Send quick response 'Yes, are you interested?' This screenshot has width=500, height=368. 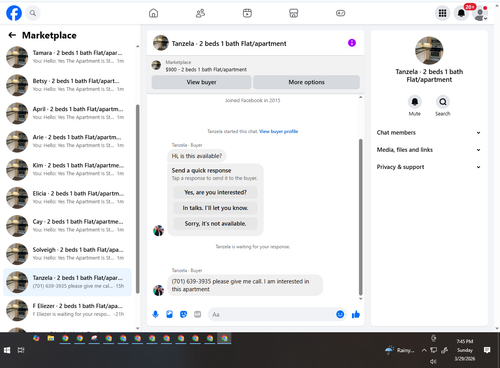(x=215, y=192)
